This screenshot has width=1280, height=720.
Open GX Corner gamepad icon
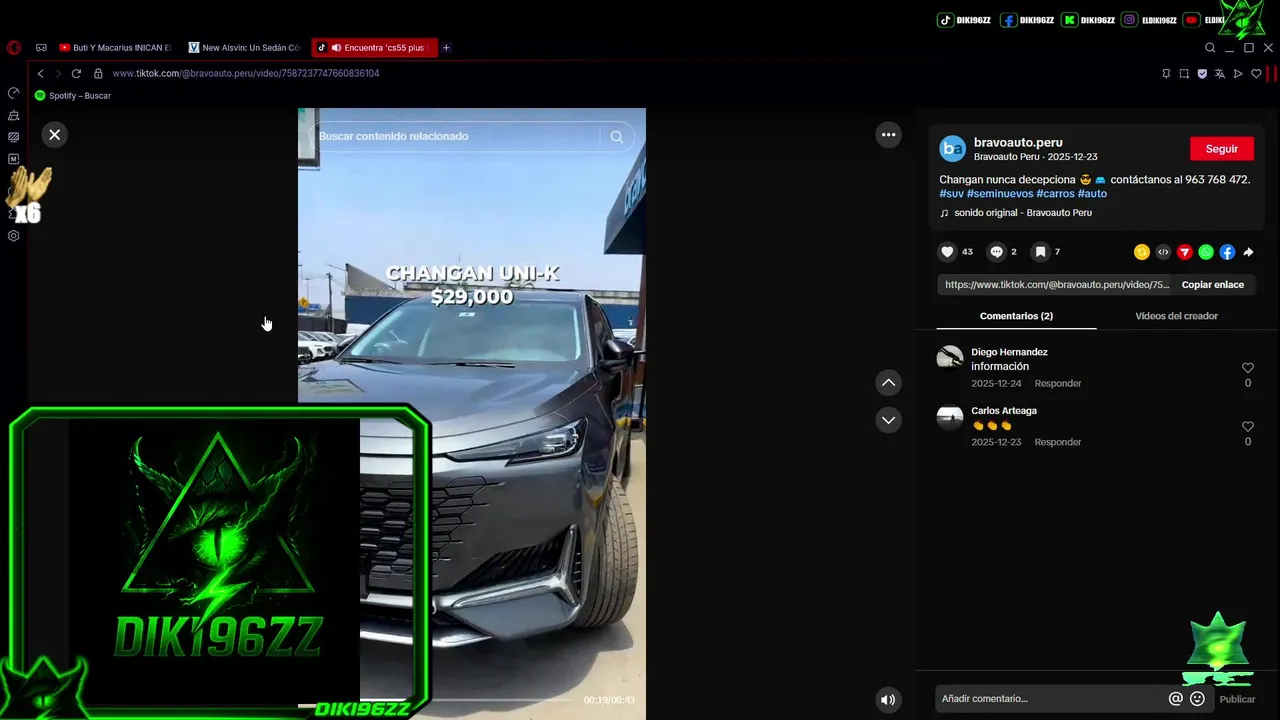click(41, 47)
